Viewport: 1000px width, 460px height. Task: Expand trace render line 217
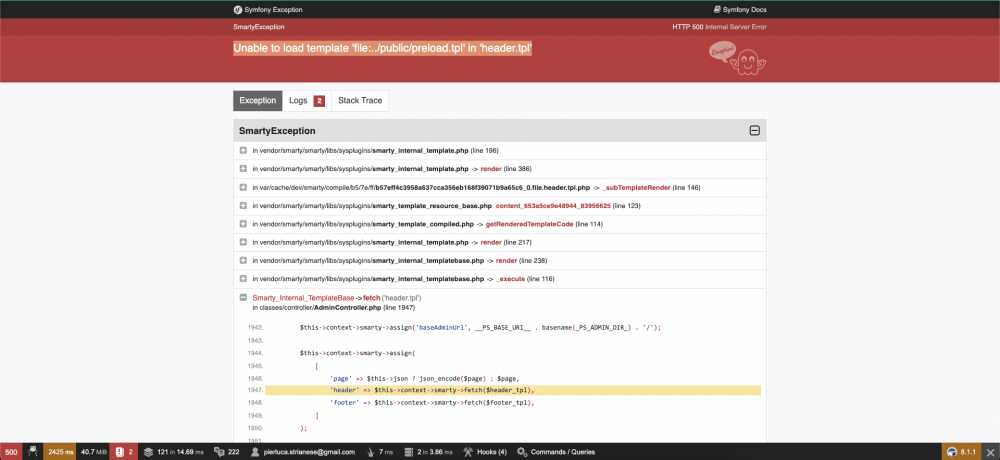click(x=243, y=242)
